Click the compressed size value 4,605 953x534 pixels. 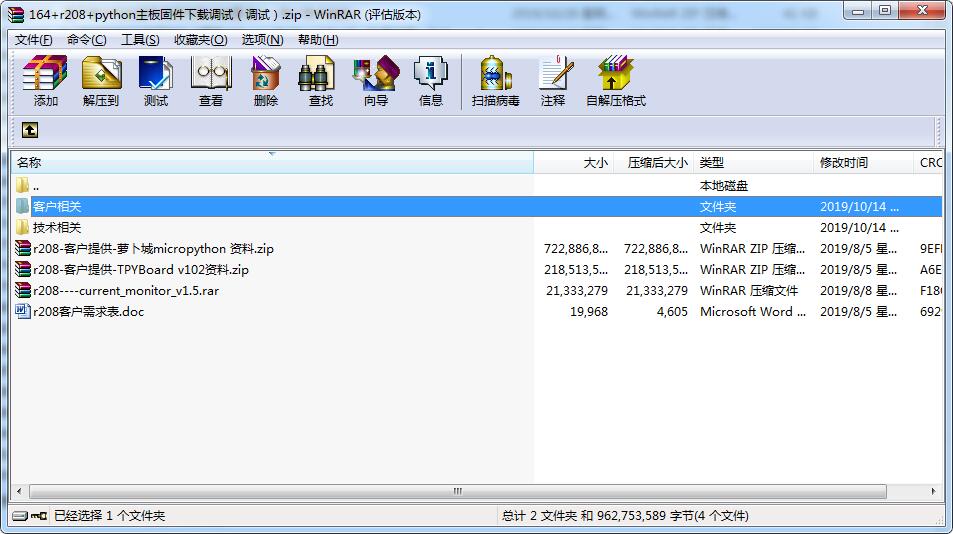(672, 312)
